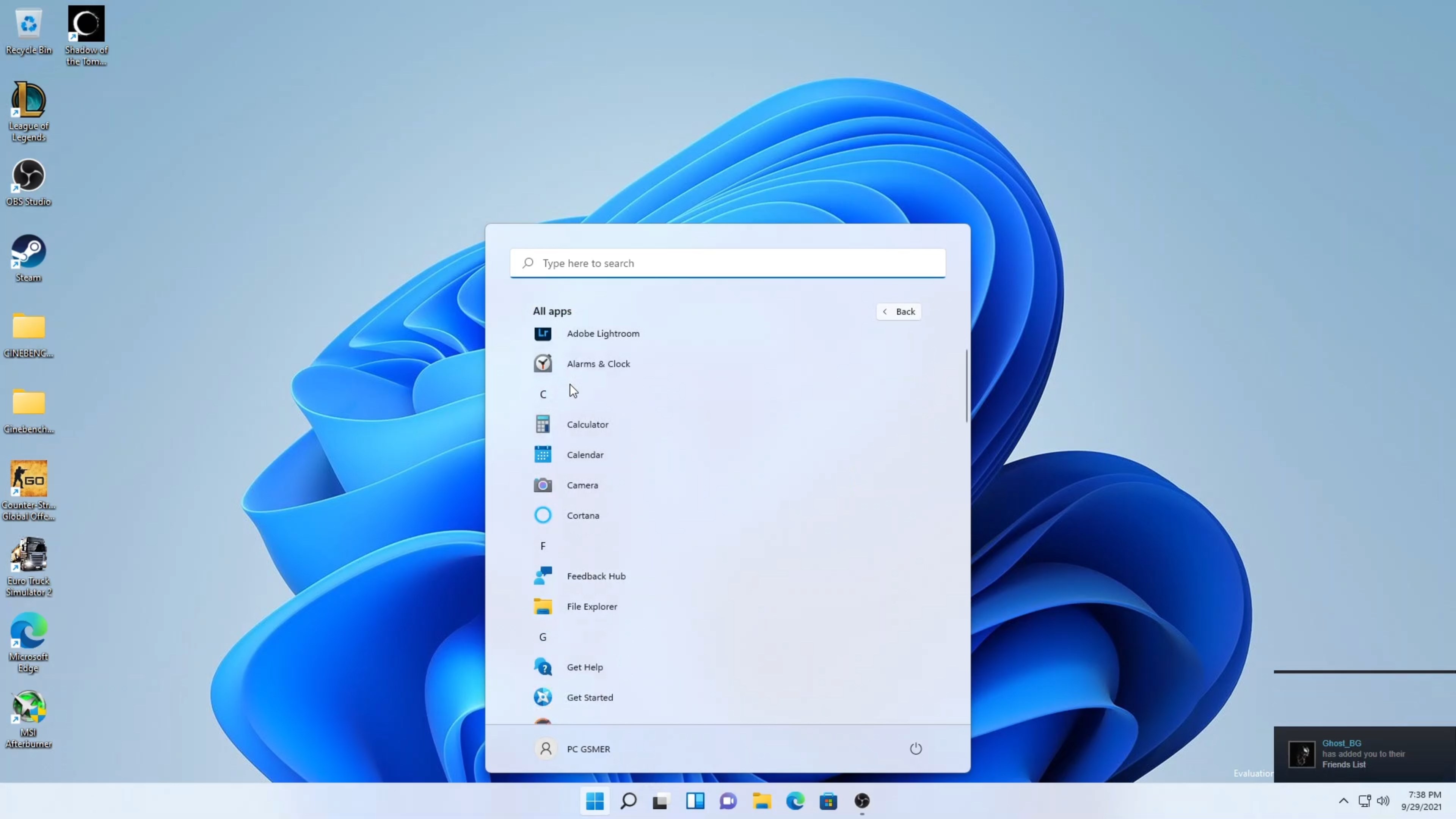
Task: Select Shadow of the Tomb Raider shortcut
Action: [x=86, y=36]
